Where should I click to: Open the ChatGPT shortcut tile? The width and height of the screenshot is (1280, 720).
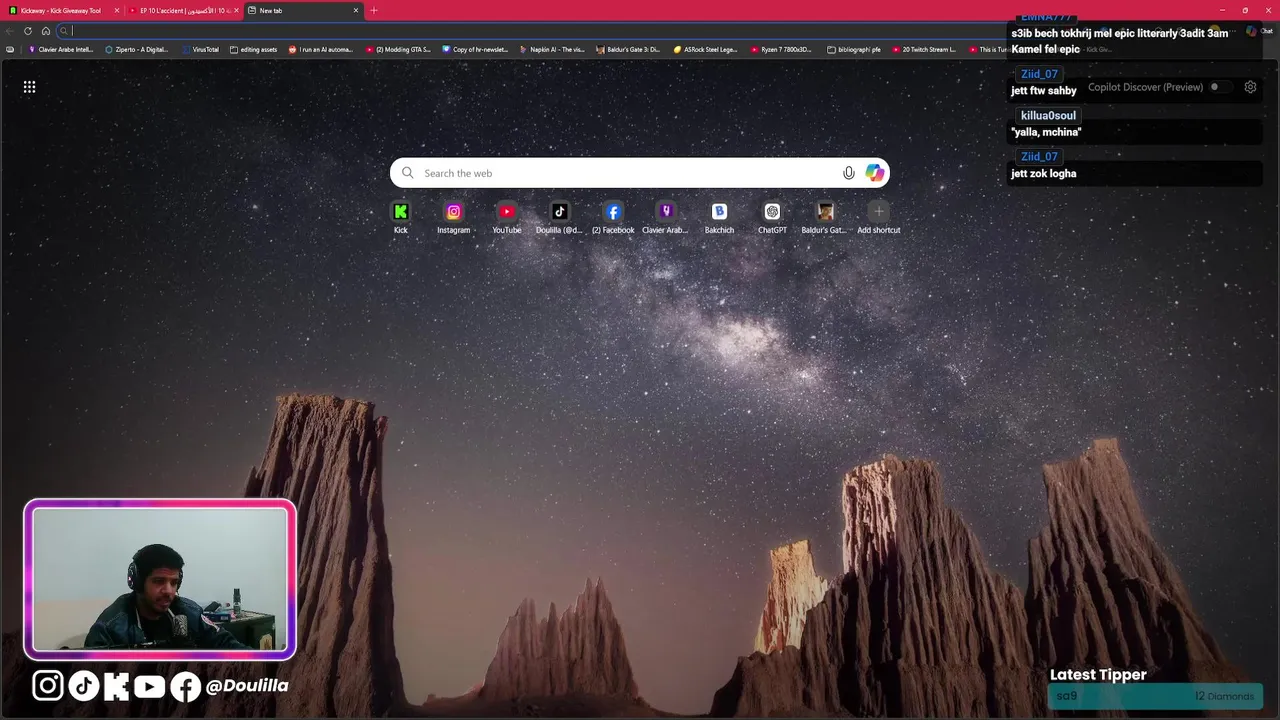772,217
